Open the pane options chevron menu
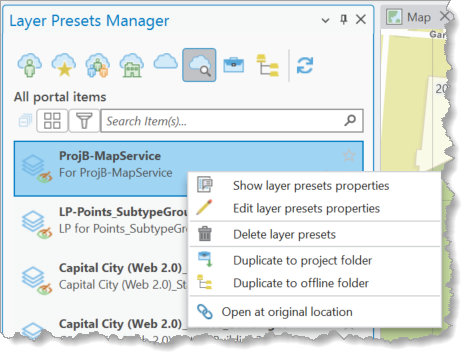The height and width of the screenshot is (362, 474). 325,20
